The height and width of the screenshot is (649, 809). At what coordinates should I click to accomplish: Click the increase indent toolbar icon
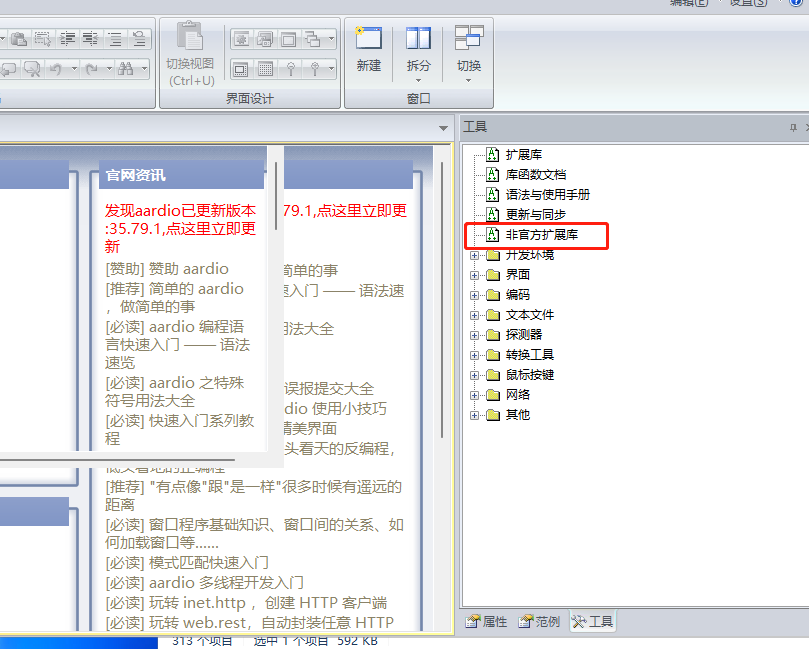[67, 39]
